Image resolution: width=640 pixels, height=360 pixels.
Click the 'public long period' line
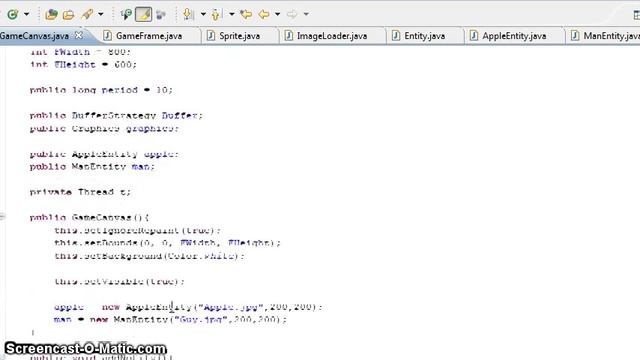coord(101,90)
